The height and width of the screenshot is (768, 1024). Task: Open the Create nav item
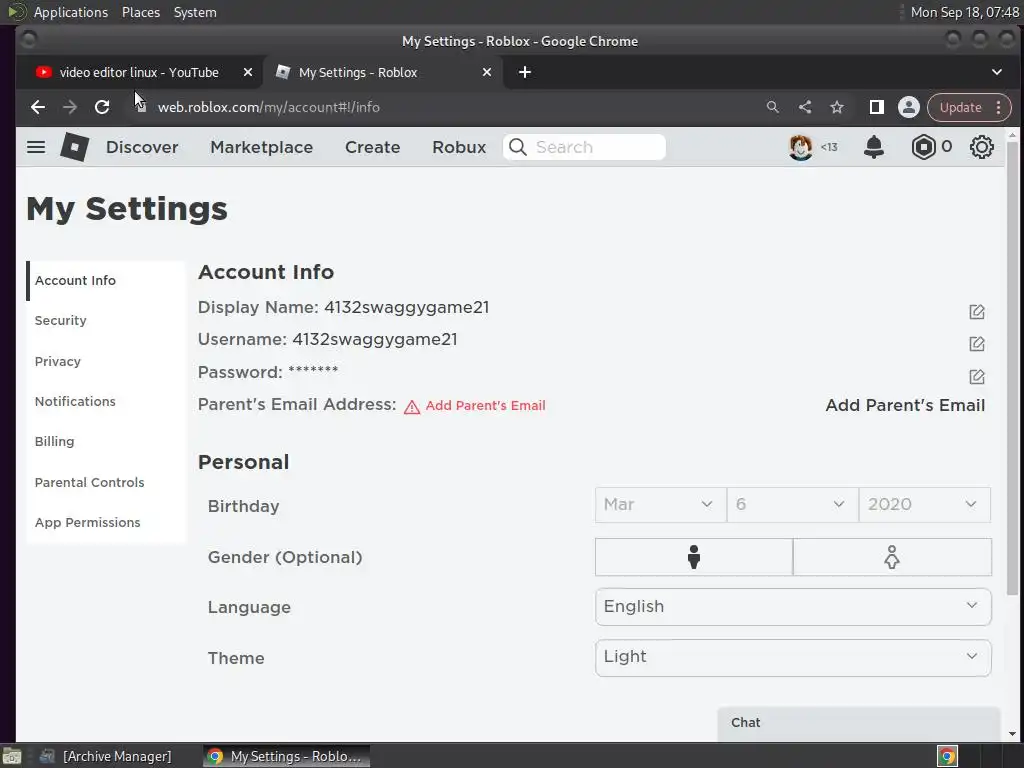(x=372, y=147)
